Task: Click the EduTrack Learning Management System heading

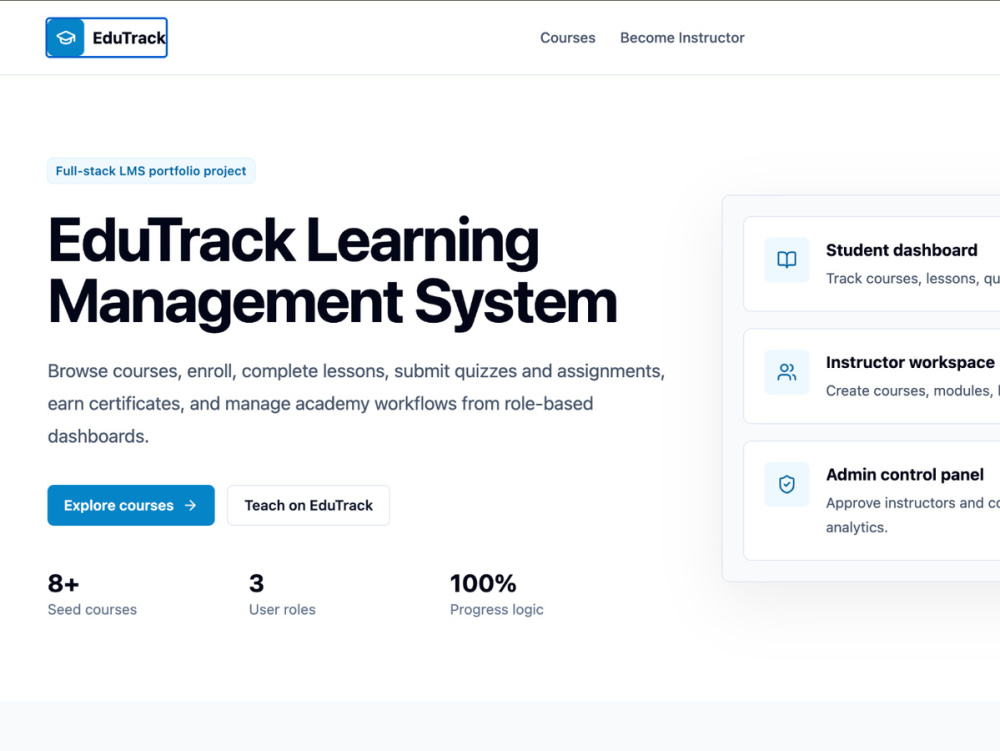Action: pyautogui.click(x=332, y=272)
